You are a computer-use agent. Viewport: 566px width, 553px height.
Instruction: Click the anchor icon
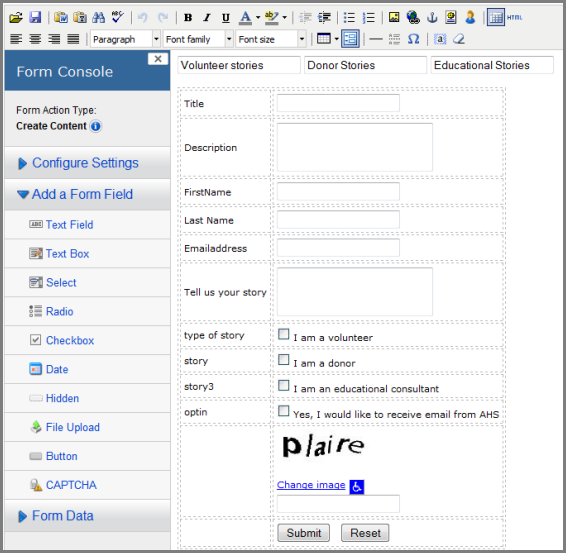(x=432, y=17)
